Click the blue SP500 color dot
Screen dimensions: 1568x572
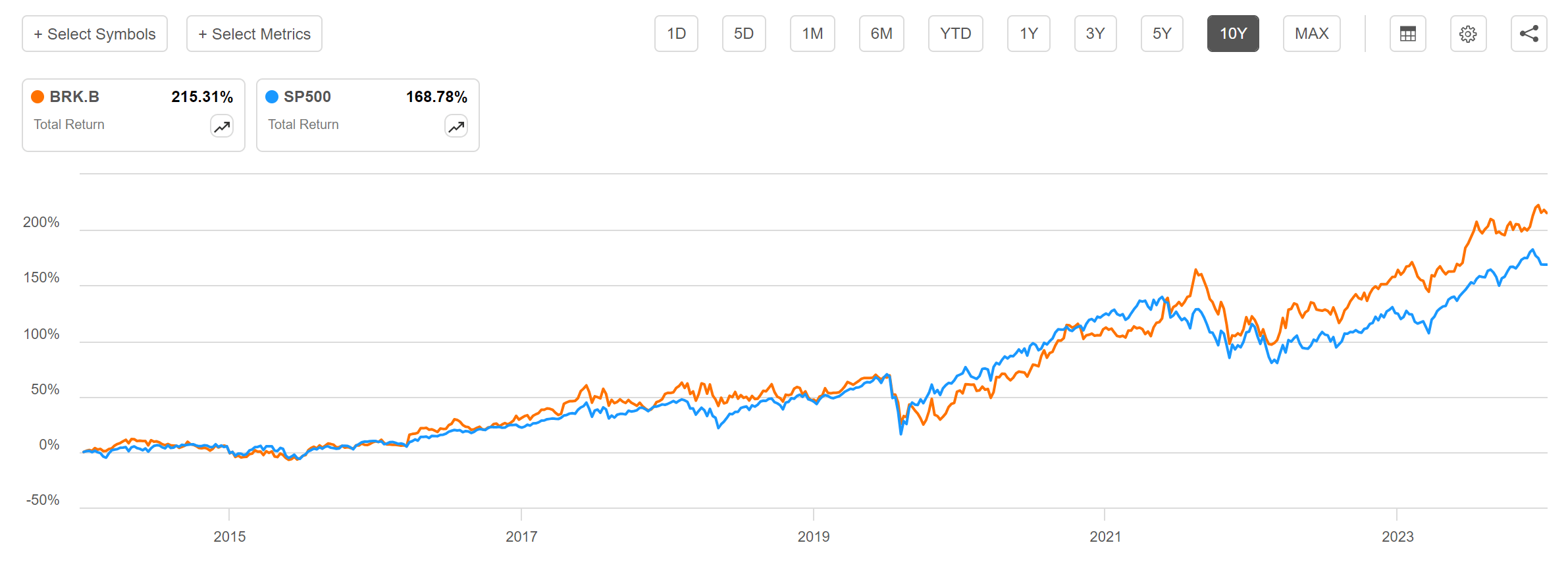click(x=272, y=97)
